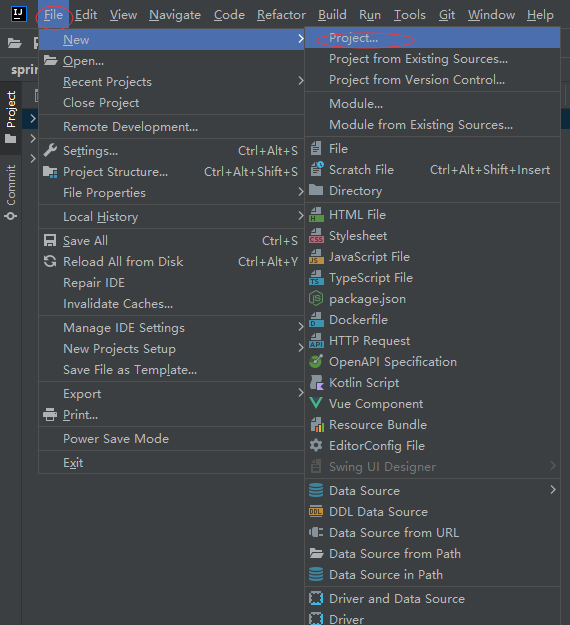The width and height of the screenshot is (570, 625).
Task: Select the Stylesheet CSS icon
Action: tap(316, 236)
